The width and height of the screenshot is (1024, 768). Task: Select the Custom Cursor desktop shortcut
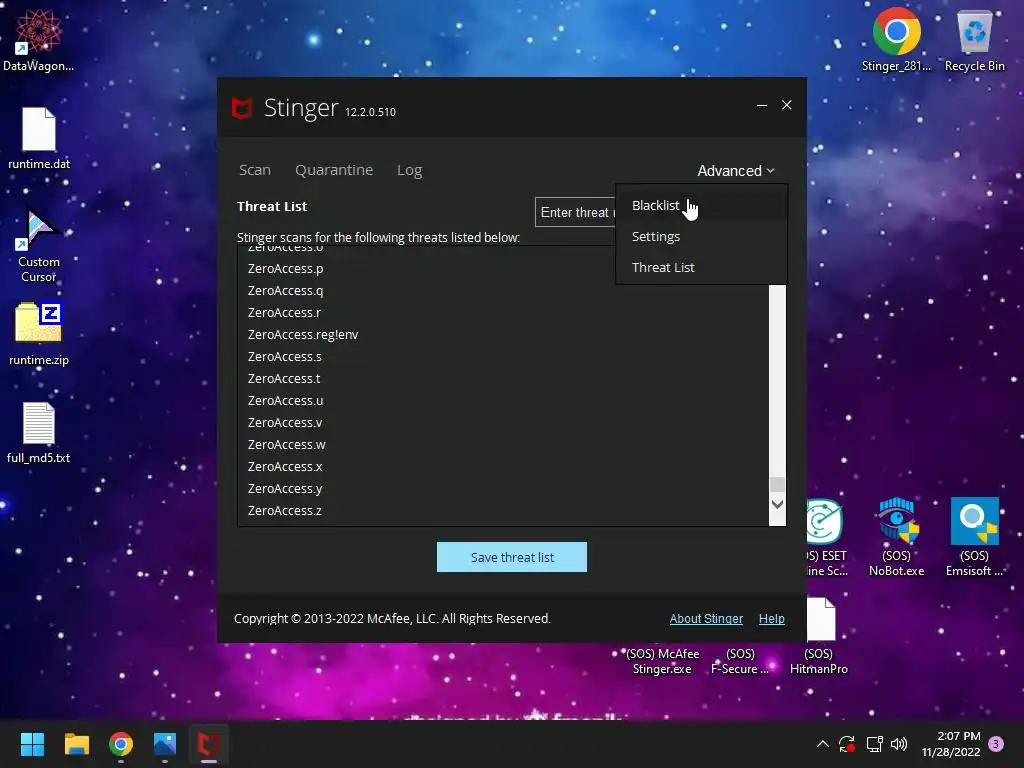pyautogui.click(x=39, y=245)
